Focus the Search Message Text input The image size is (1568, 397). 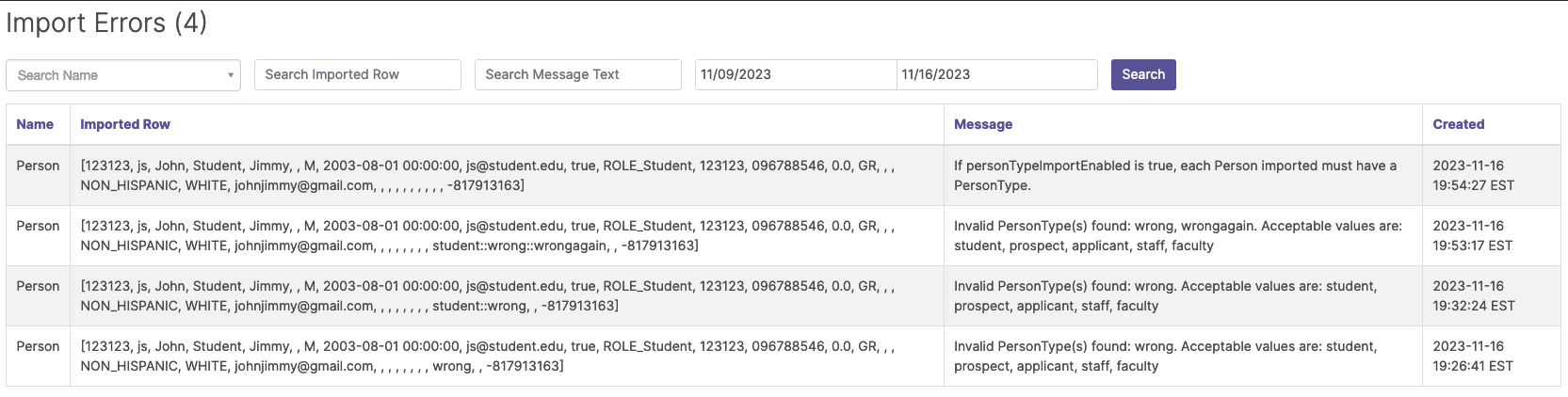coord(577,74)
